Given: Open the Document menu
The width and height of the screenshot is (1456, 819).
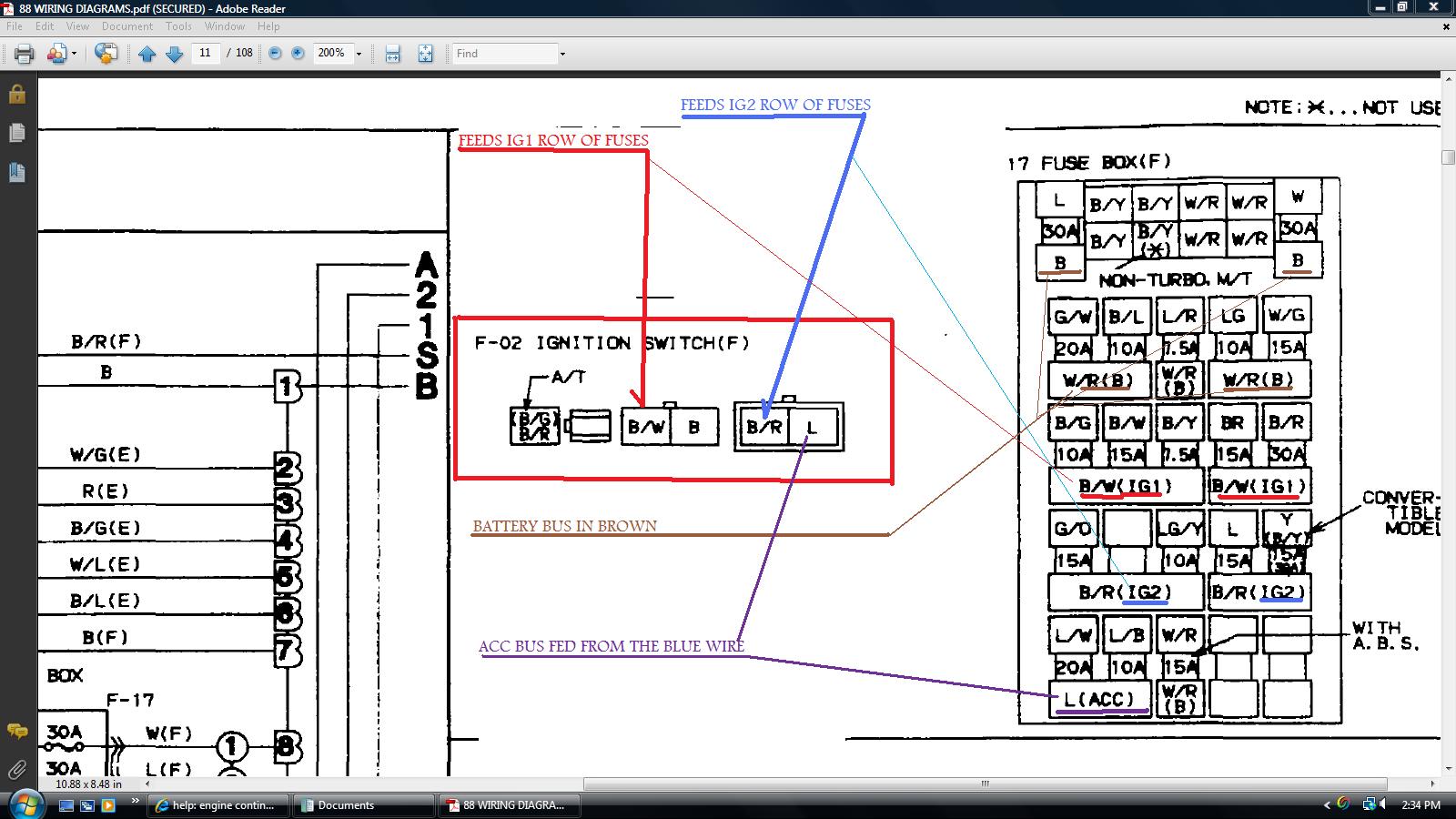Looking at the screenshot, I should pos(127,26).
